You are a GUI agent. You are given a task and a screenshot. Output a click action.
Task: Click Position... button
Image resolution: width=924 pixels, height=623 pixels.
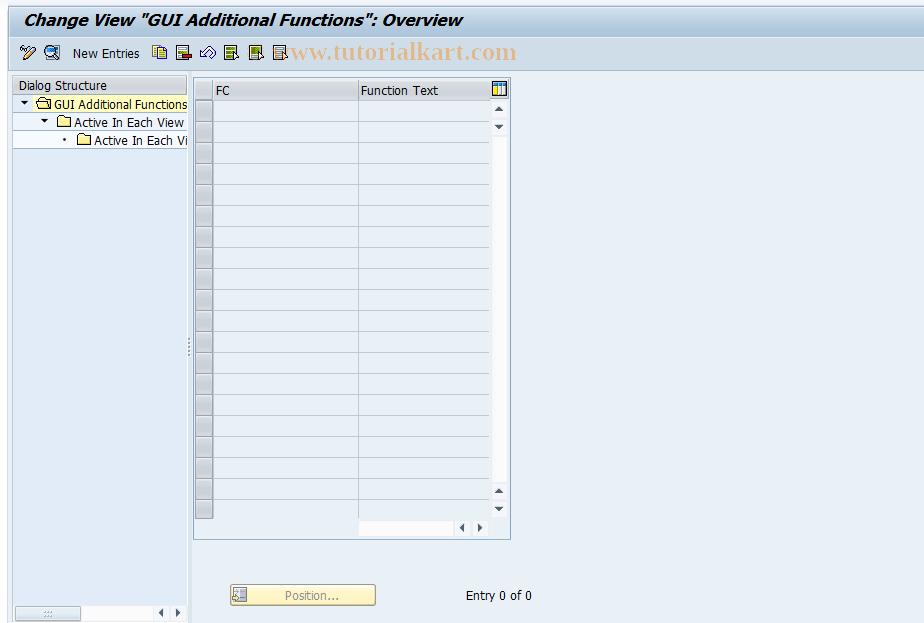(x=303, y=595)
